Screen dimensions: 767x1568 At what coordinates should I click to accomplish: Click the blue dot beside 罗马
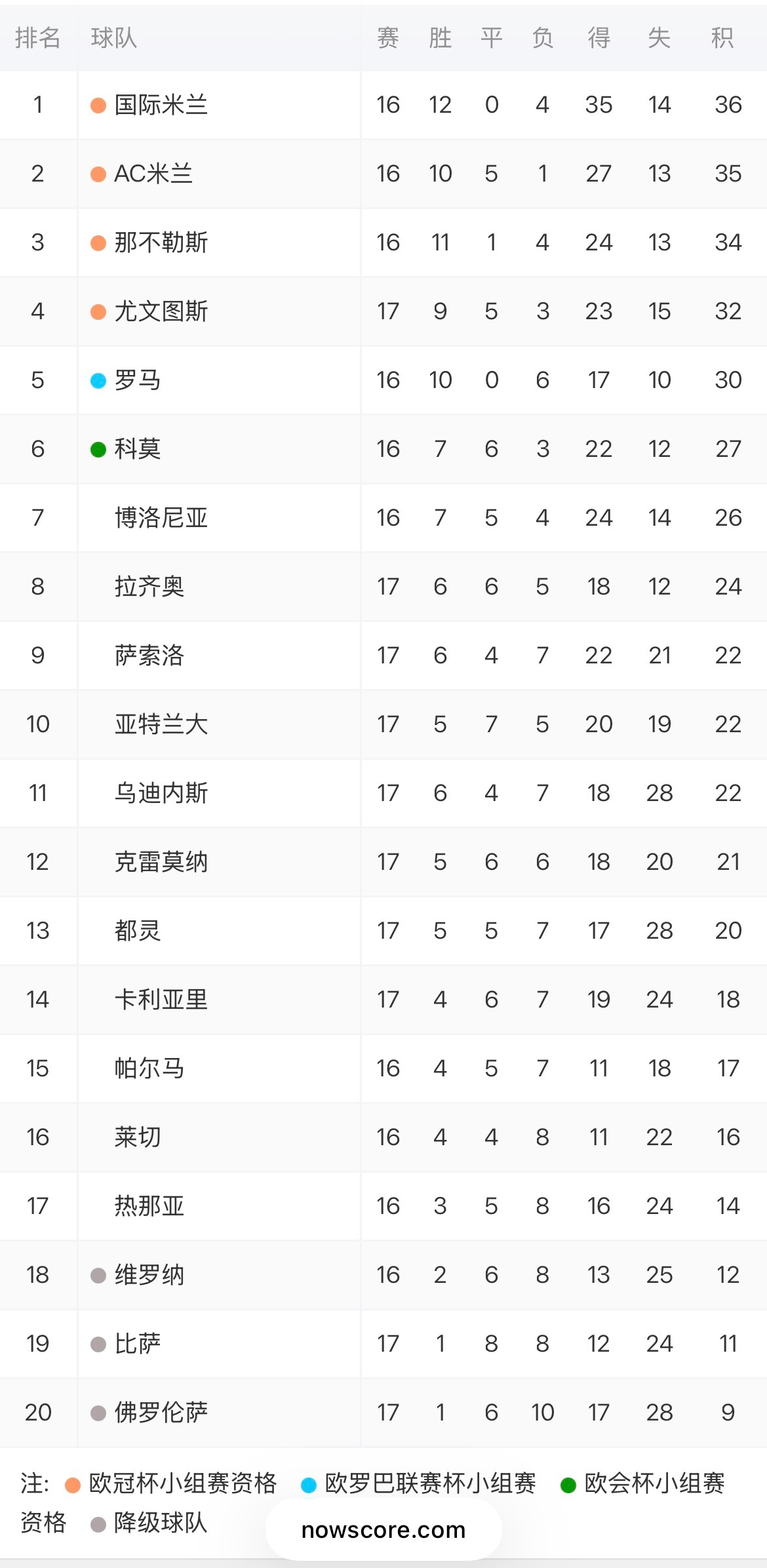click(x=98, y=381)
